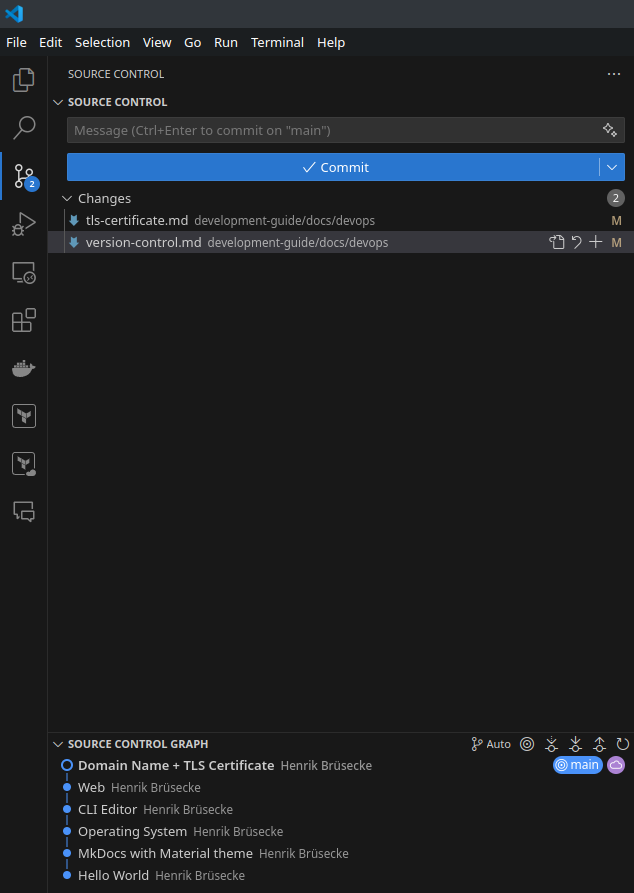Open the Edit menu
Image resolution: width=634 pixels, height=893 pixels.
click(50, 43)
